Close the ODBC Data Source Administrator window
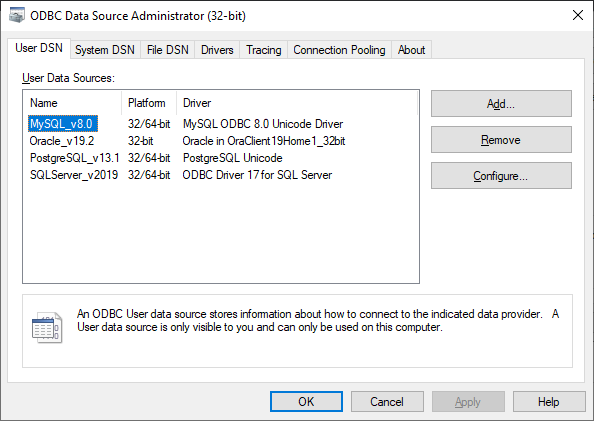Viewport: 594px width, 421px height. 578,15
